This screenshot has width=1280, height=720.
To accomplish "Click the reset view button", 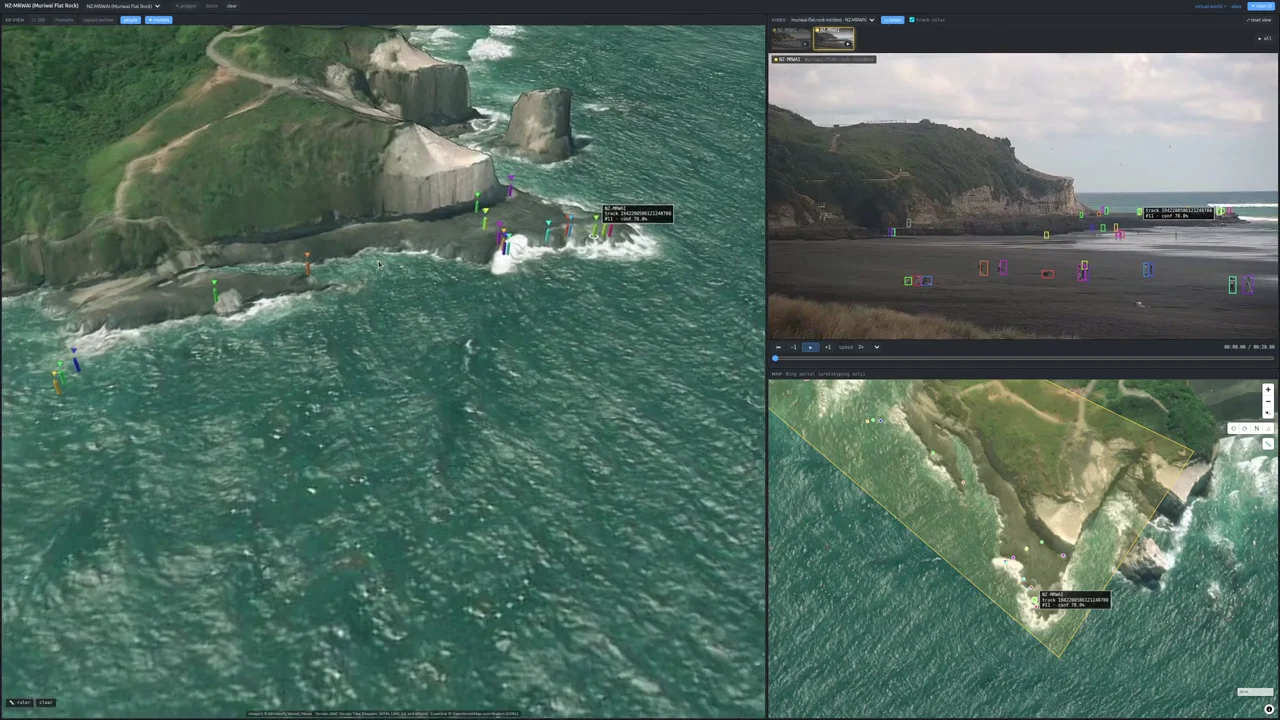I will click(x=1260, y=20).
